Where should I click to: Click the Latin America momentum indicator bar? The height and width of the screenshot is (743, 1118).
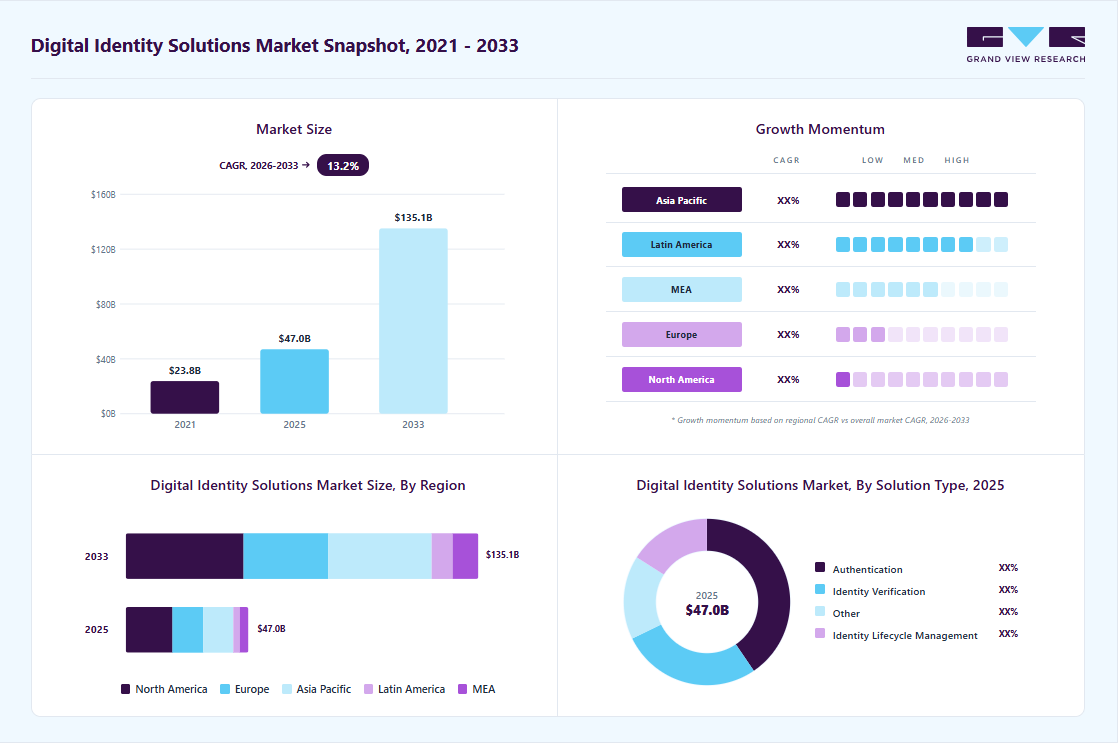(x=922, y=245)
